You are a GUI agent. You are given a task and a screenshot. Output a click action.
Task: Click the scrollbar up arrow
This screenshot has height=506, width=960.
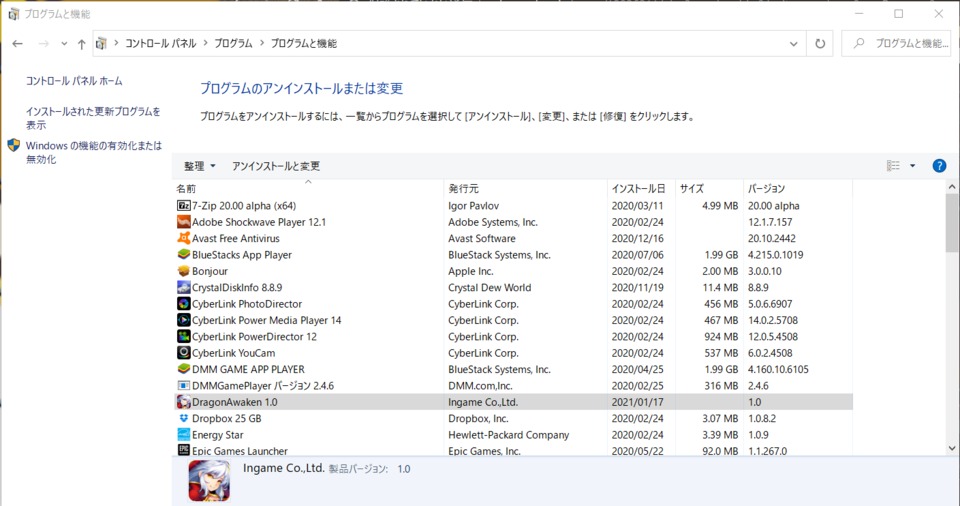pos(951,187)
